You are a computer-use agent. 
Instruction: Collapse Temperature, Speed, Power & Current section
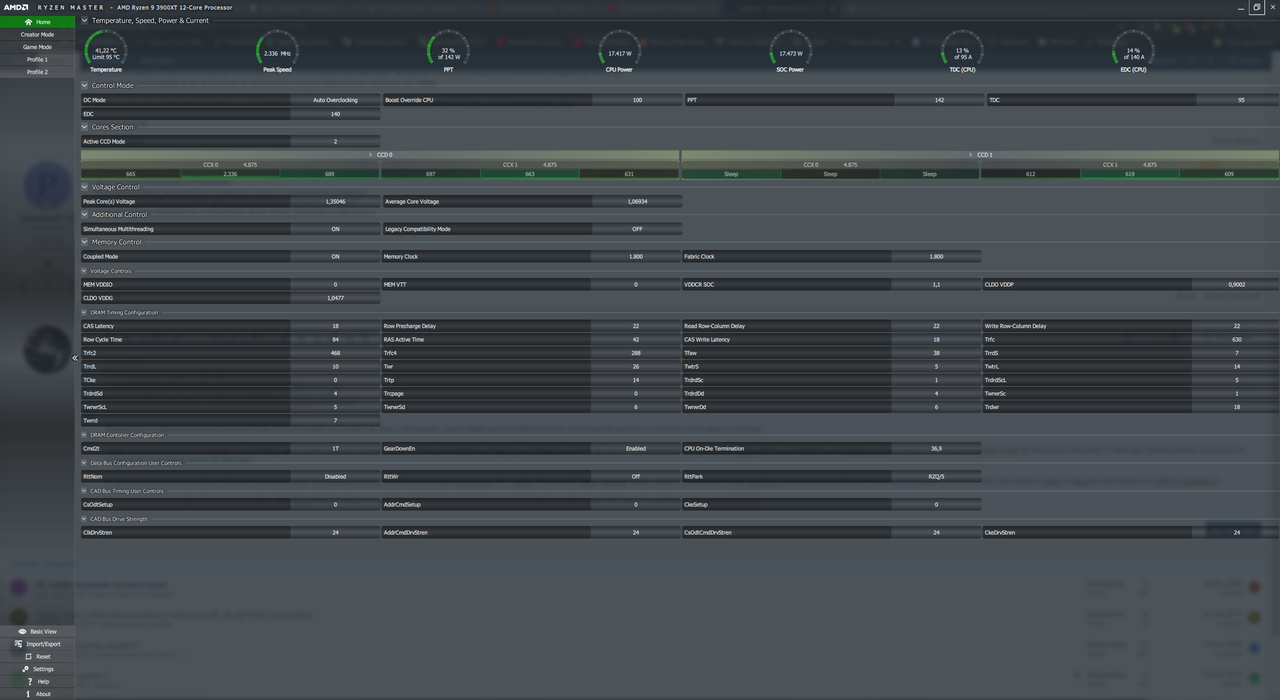pyautogui.click(x=84, y=20)
